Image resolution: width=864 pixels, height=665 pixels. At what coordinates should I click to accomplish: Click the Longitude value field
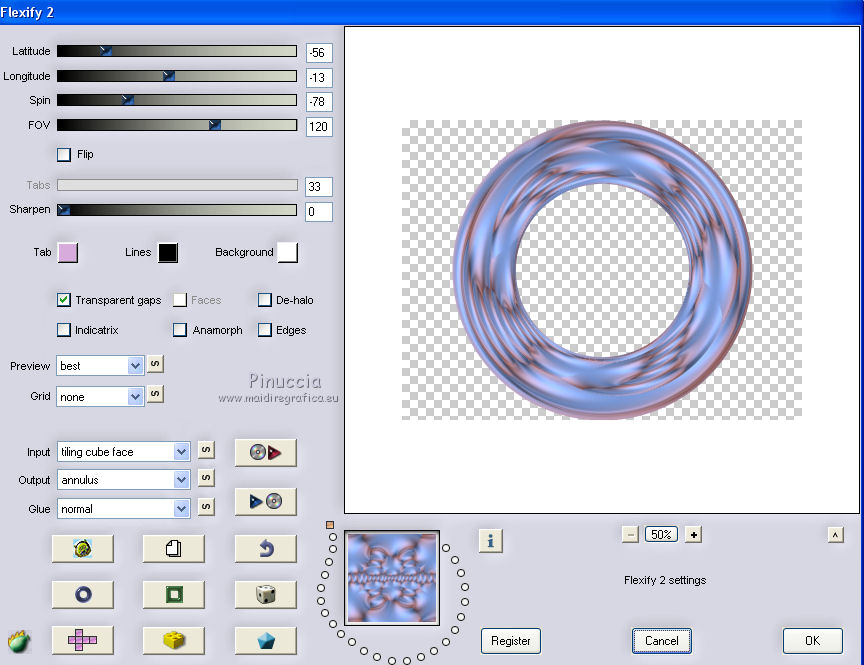(x=319, y=78)
